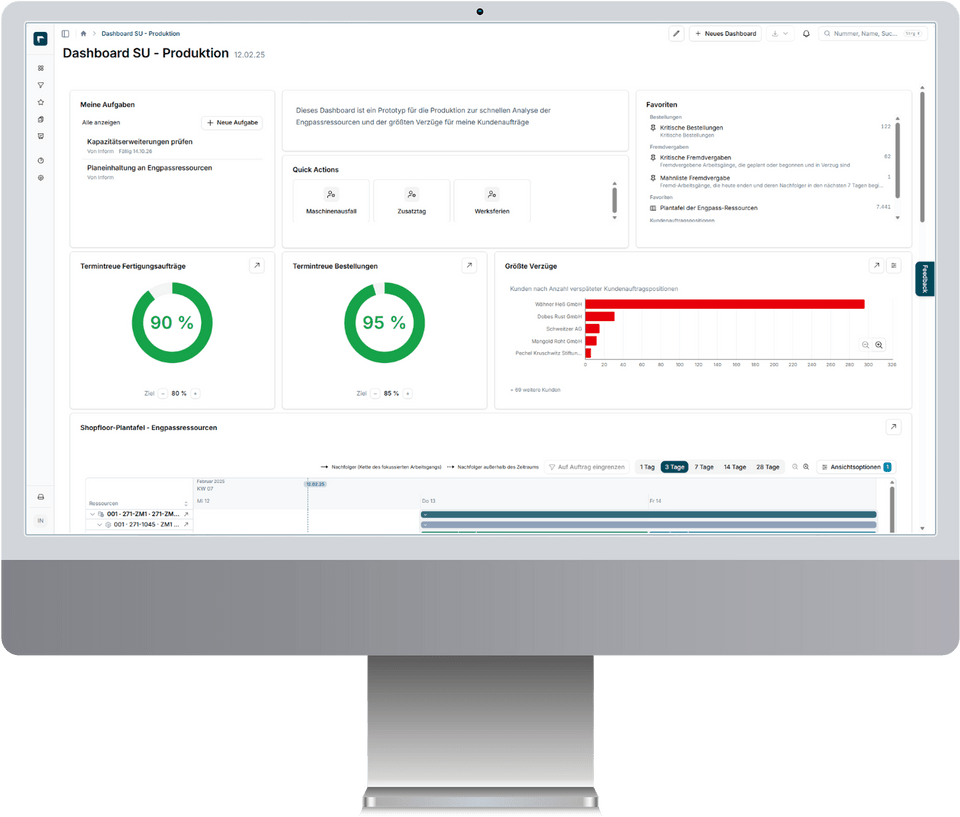The width and height of the screenshot is (960, 817).
Task: Open the clock history icon in the sidebar
Action: 40,160
